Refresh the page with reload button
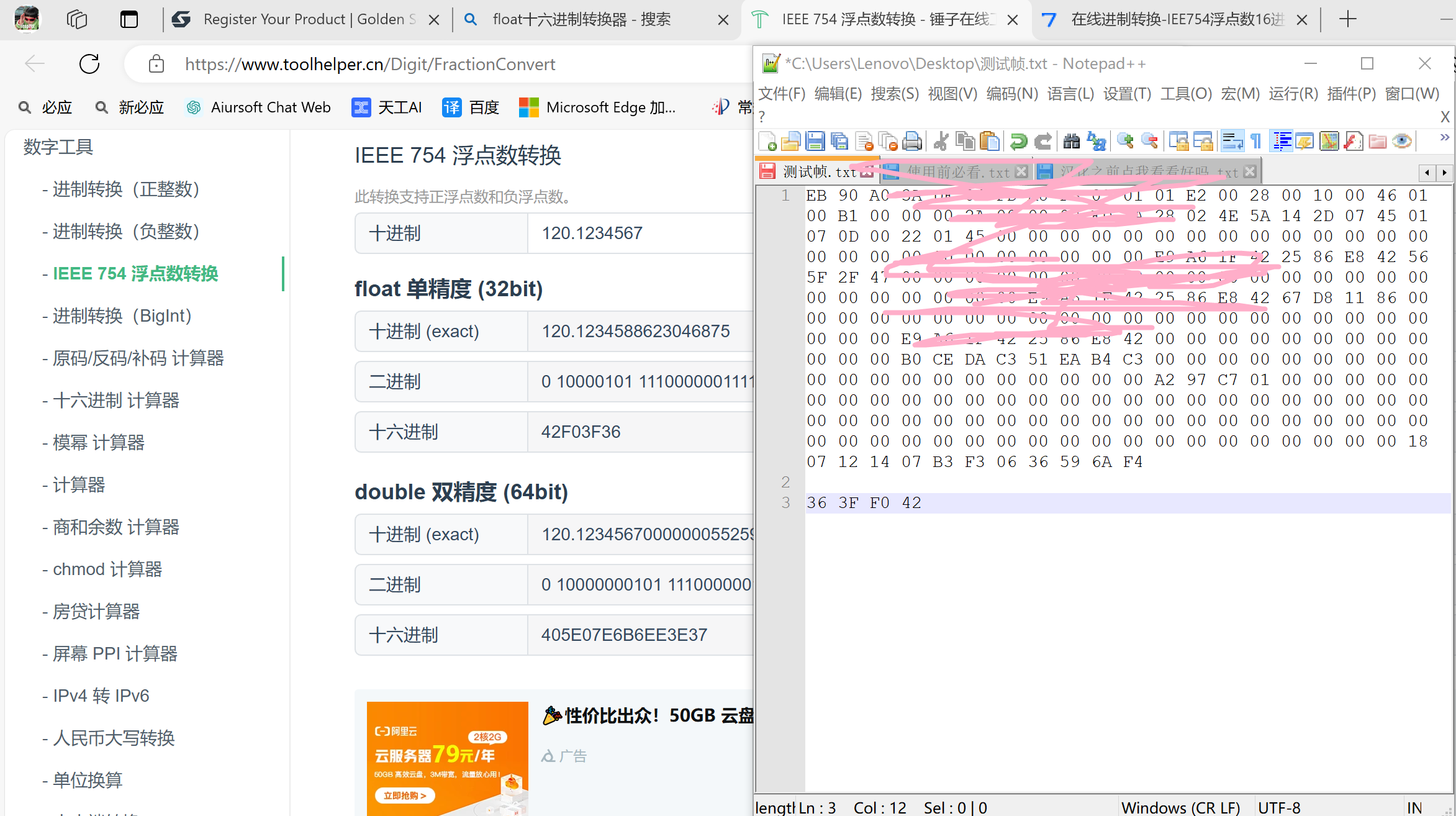The image size is (1456, 816). coord(89,64)
